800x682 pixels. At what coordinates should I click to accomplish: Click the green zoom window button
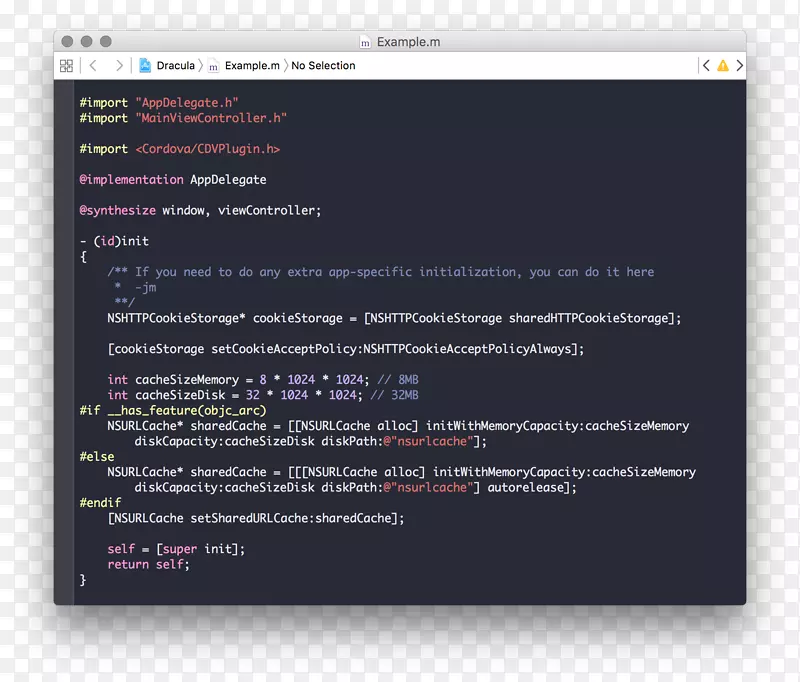pos(106,42)
